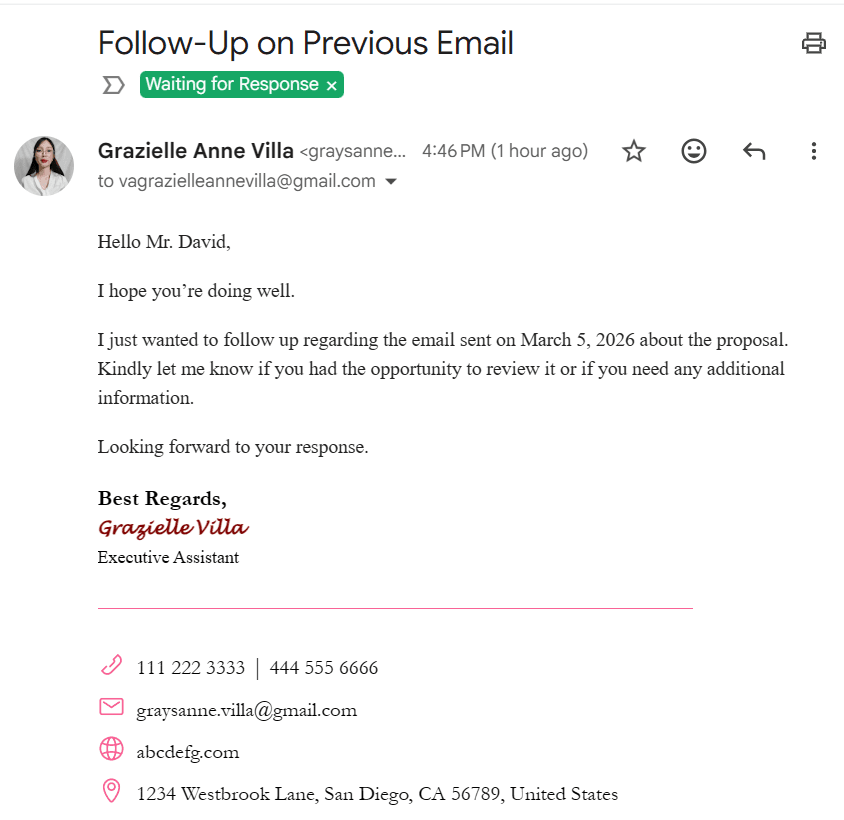Print this email using the printer icon
The width and height of the screenshot is (844, 820).
[x=813, y=43]
